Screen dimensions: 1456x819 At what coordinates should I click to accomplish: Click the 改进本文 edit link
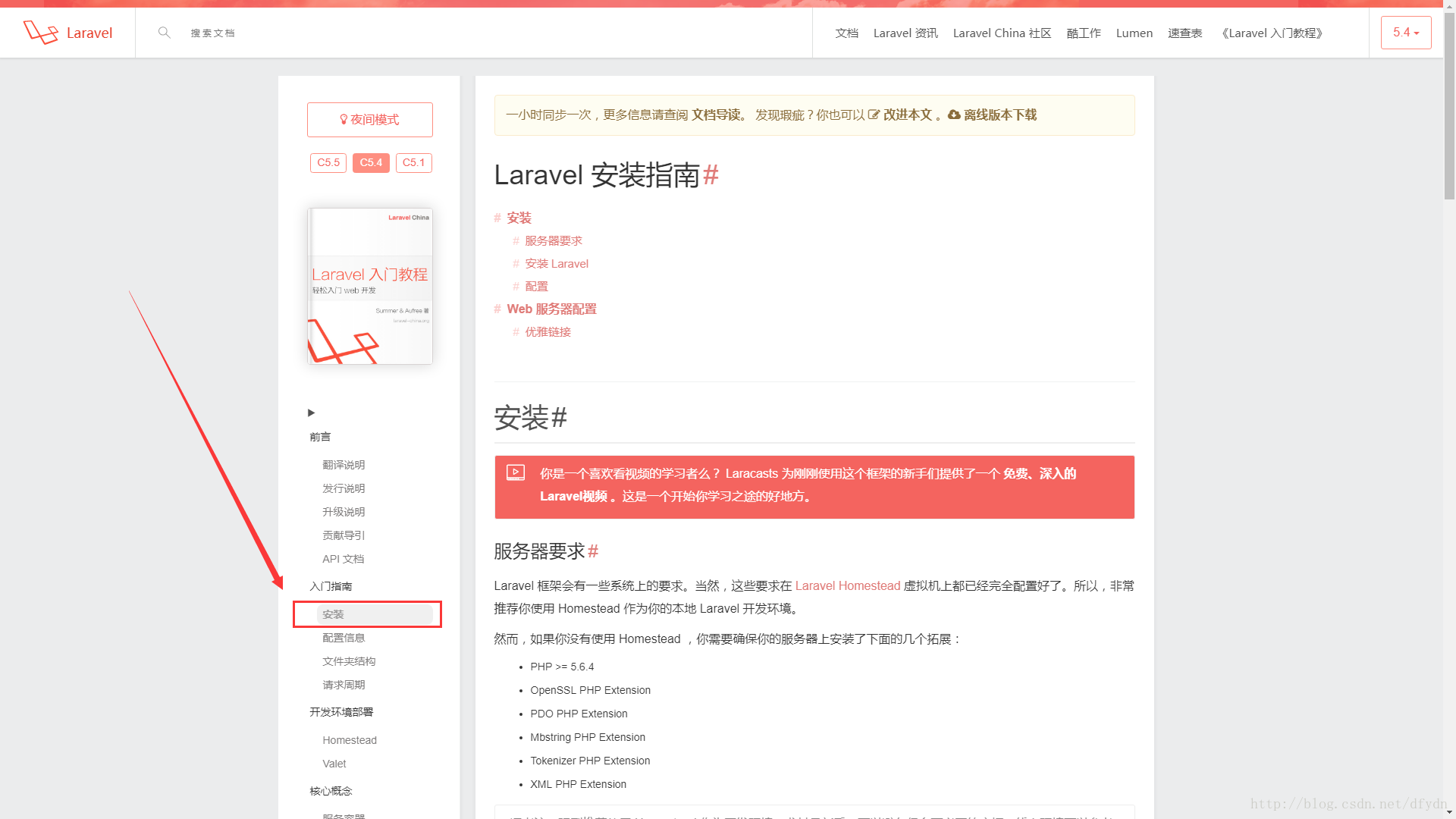click(907, 115)
